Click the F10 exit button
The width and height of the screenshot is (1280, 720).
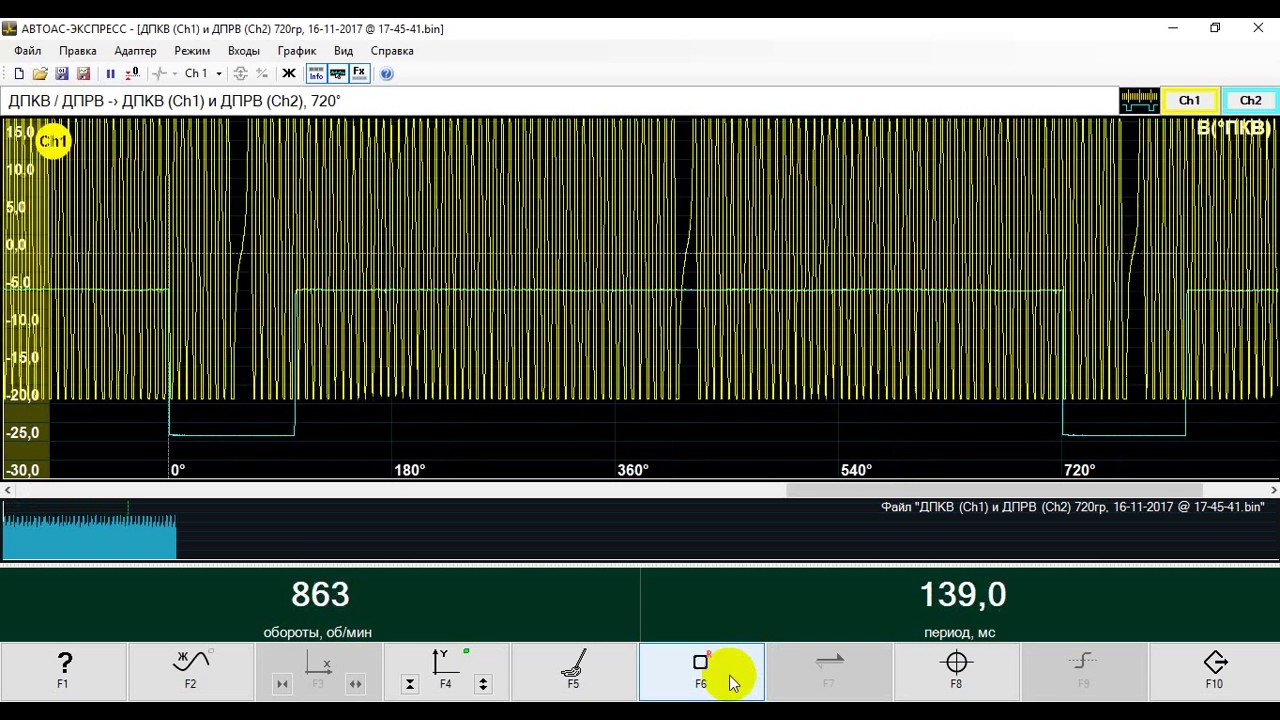pos(1214,671)
